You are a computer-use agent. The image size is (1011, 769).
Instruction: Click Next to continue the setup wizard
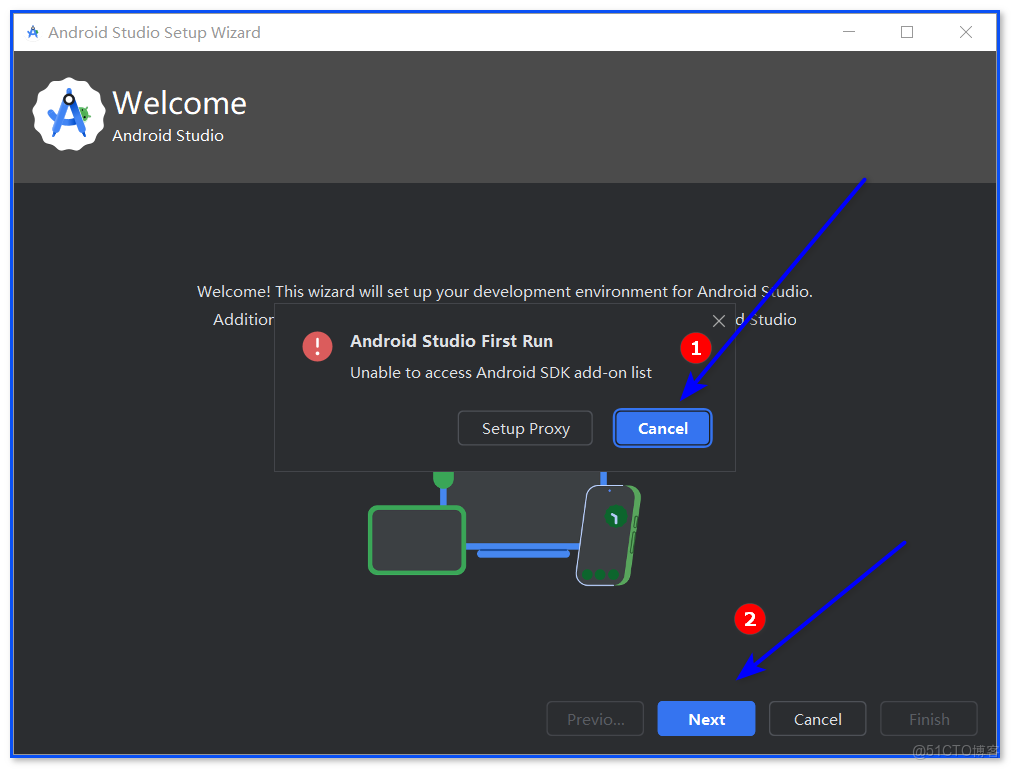705,718
